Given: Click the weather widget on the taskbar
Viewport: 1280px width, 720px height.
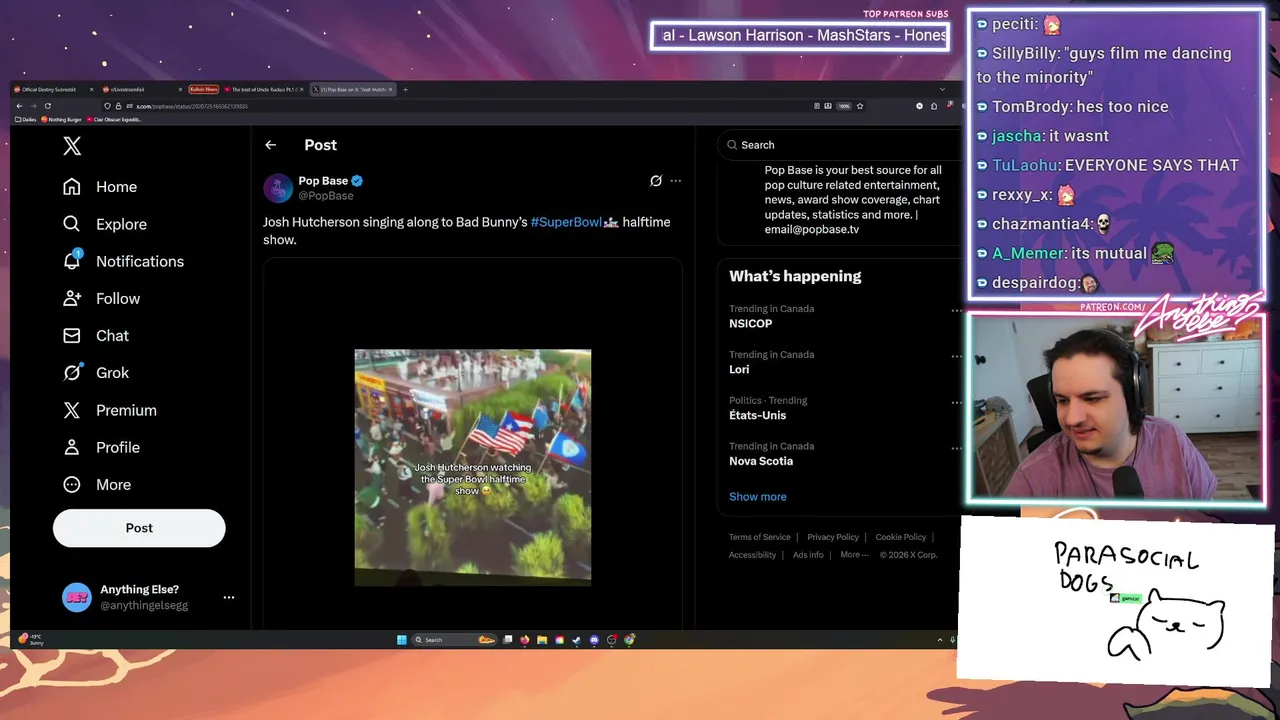Looking at the screenshot, I should coord(32,639).
